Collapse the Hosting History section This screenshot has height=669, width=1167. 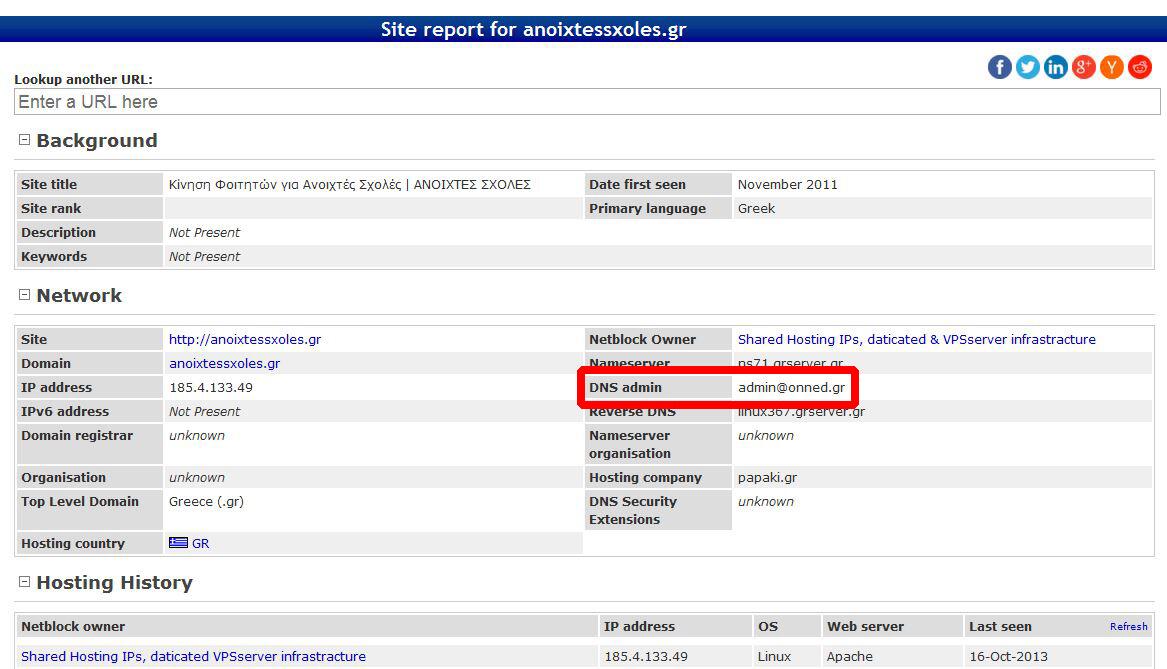click(x=24, y=581)
